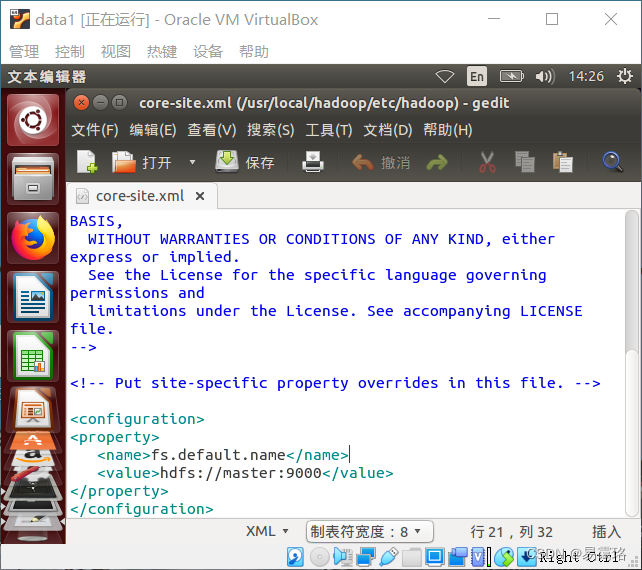
Task: Open the VirtualBox 视图 menu
Action: (116, 52)
